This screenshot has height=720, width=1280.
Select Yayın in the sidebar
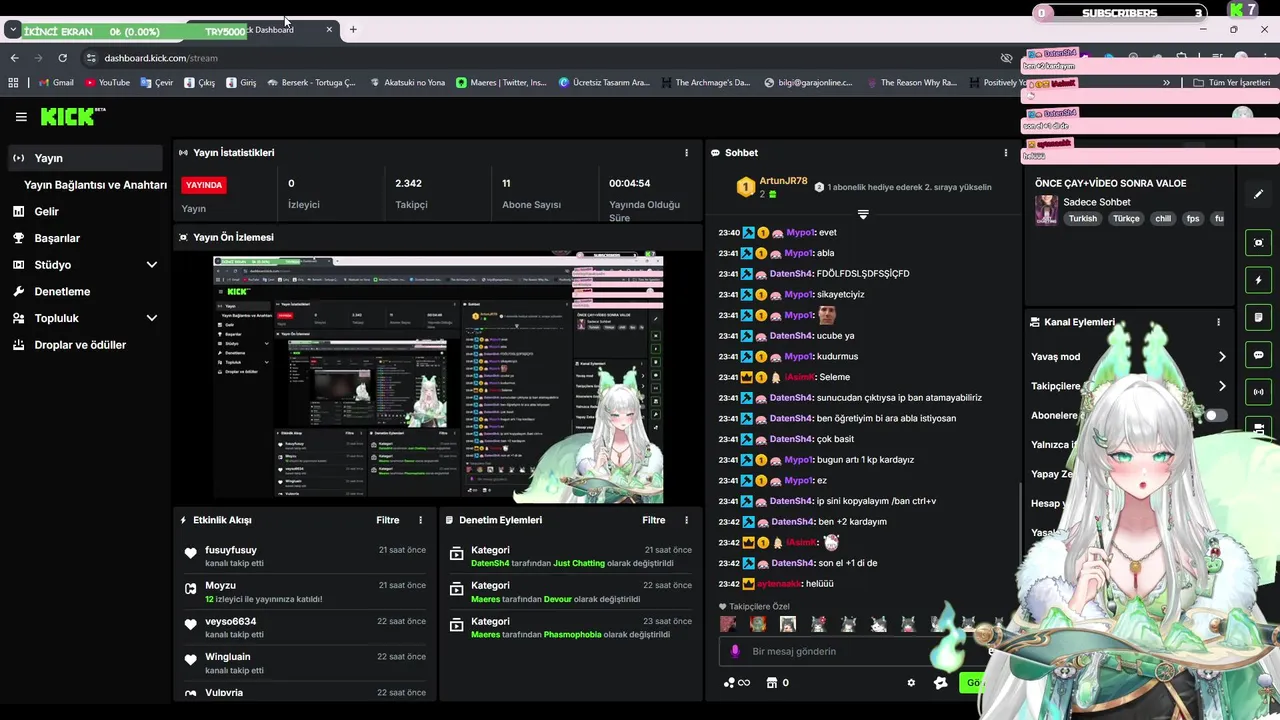(84, 158)
